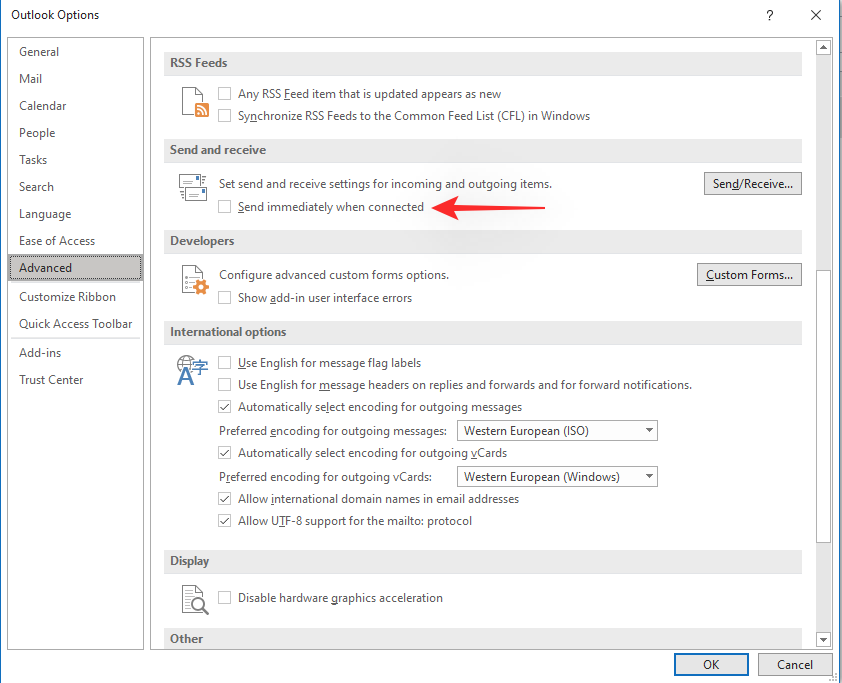
Task: Check Use English for message flag labels
Action: coord(224,362)
